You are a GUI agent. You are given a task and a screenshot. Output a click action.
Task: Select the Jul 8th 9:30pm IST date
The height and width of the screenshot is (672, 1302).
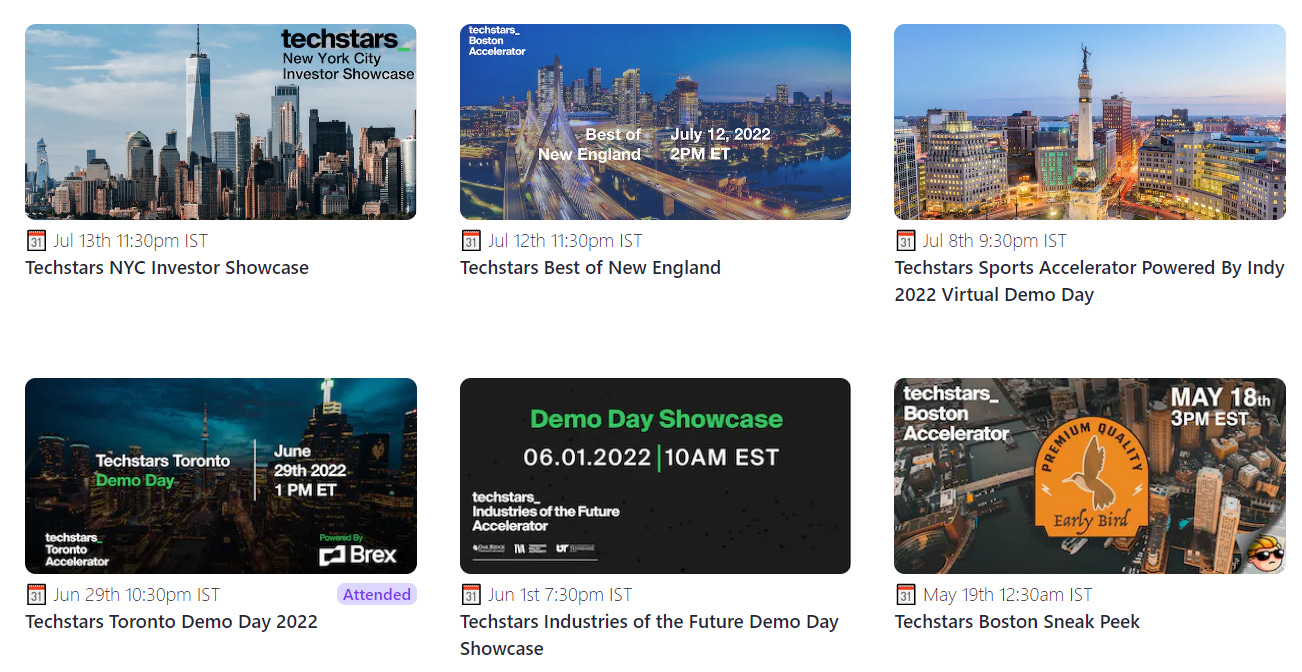coord(995,241)
